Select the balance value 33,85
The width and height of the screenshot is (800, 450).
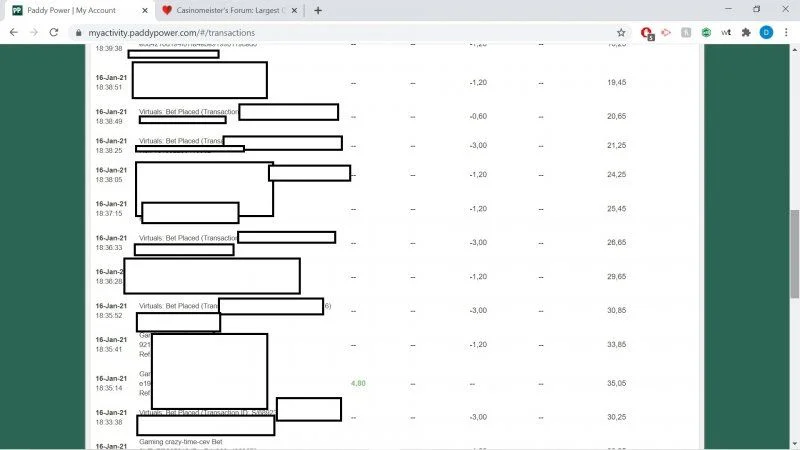coord(616,344)
